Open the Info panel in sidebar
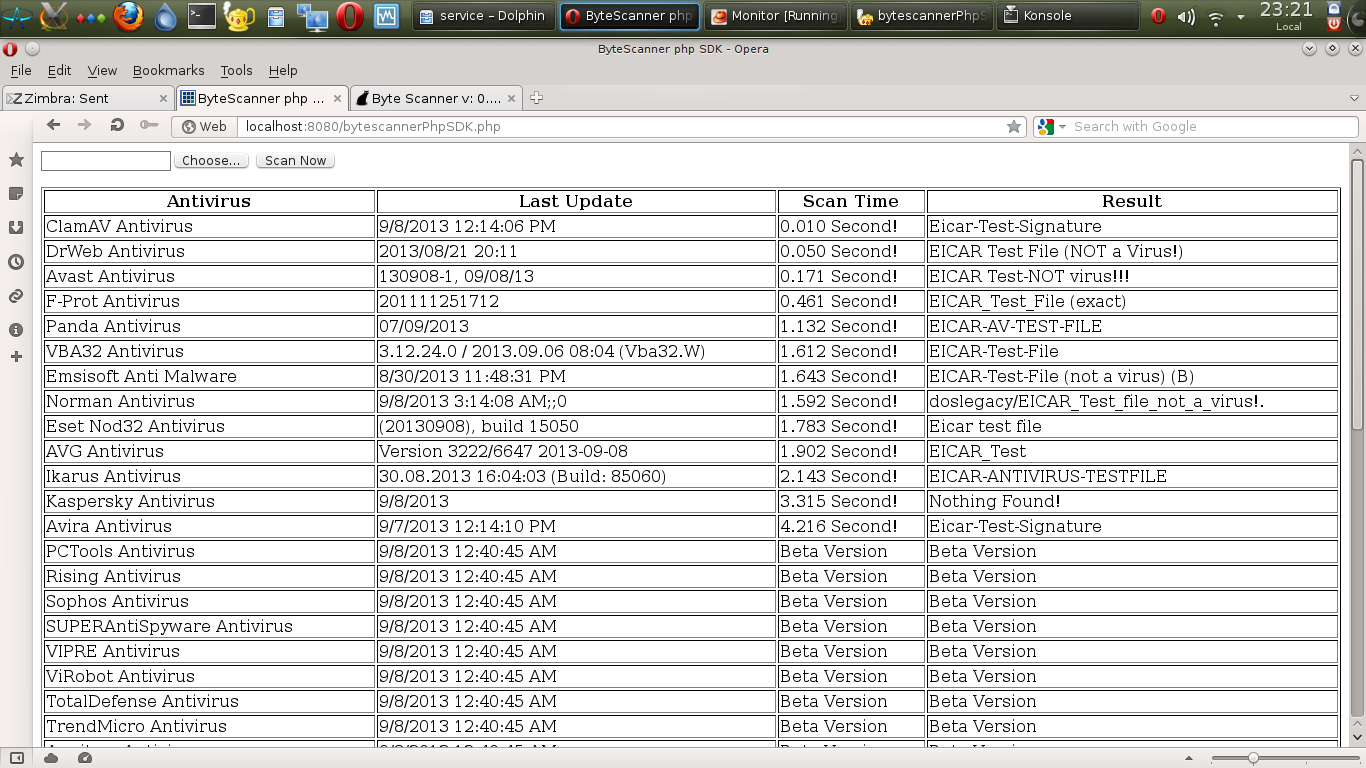This screenshot has width=1366, height=768. [16, 330]
